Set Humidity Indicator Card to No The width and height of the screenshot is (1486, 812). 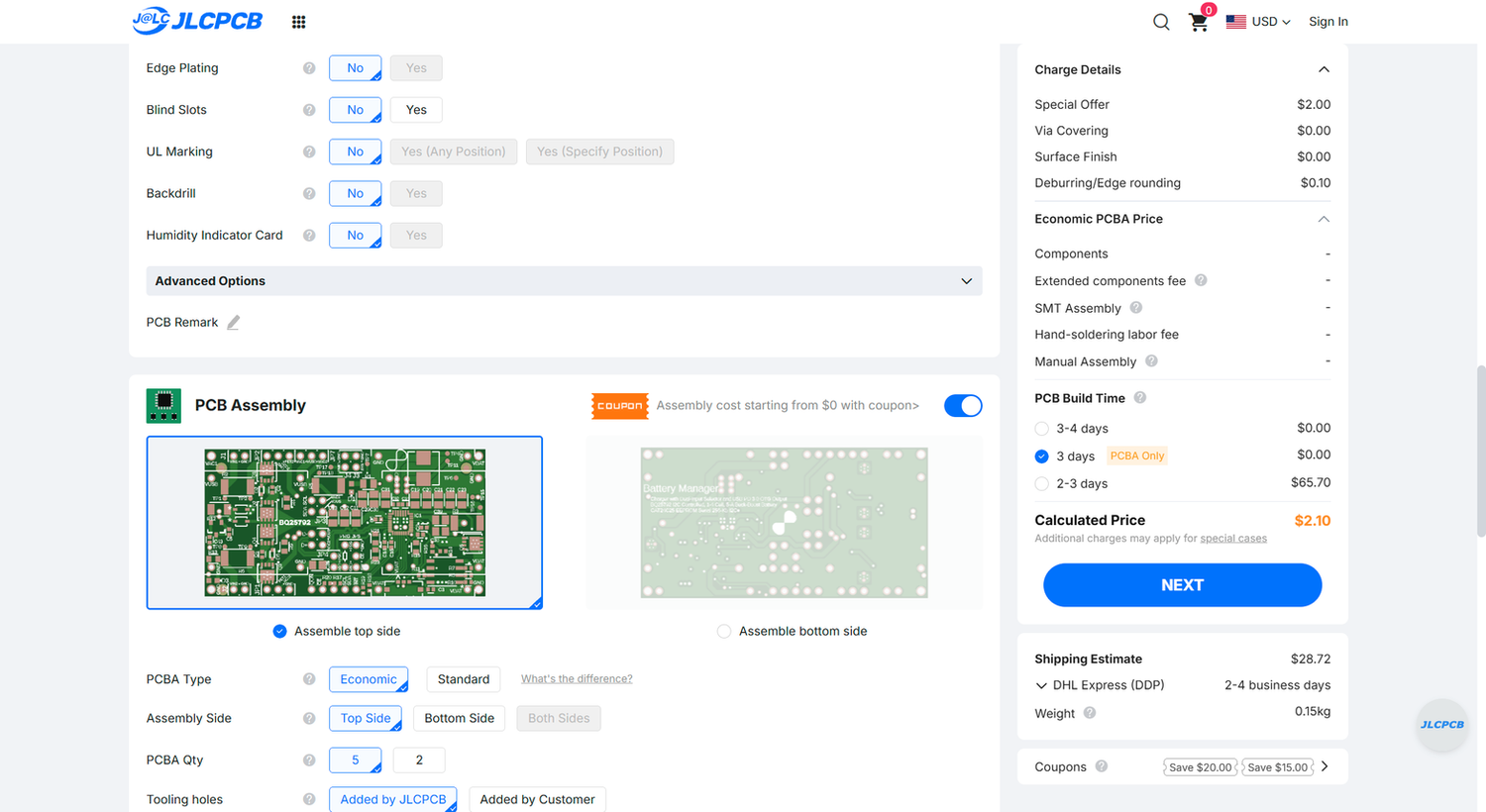(x=356, y=235)
